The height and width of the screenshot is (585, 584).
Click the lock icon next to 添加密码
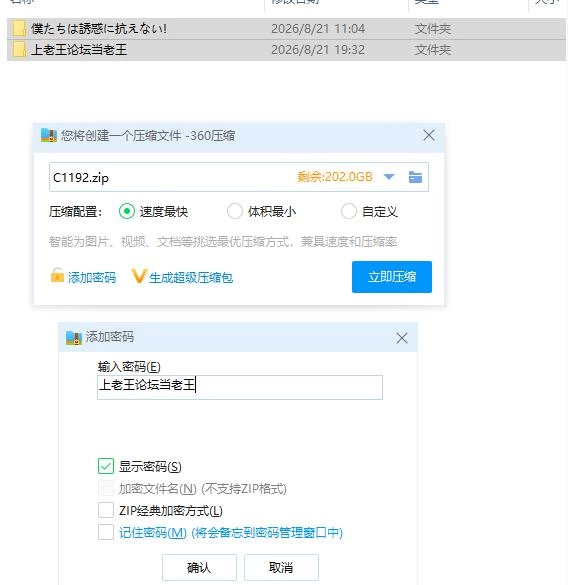coord(57,275)
